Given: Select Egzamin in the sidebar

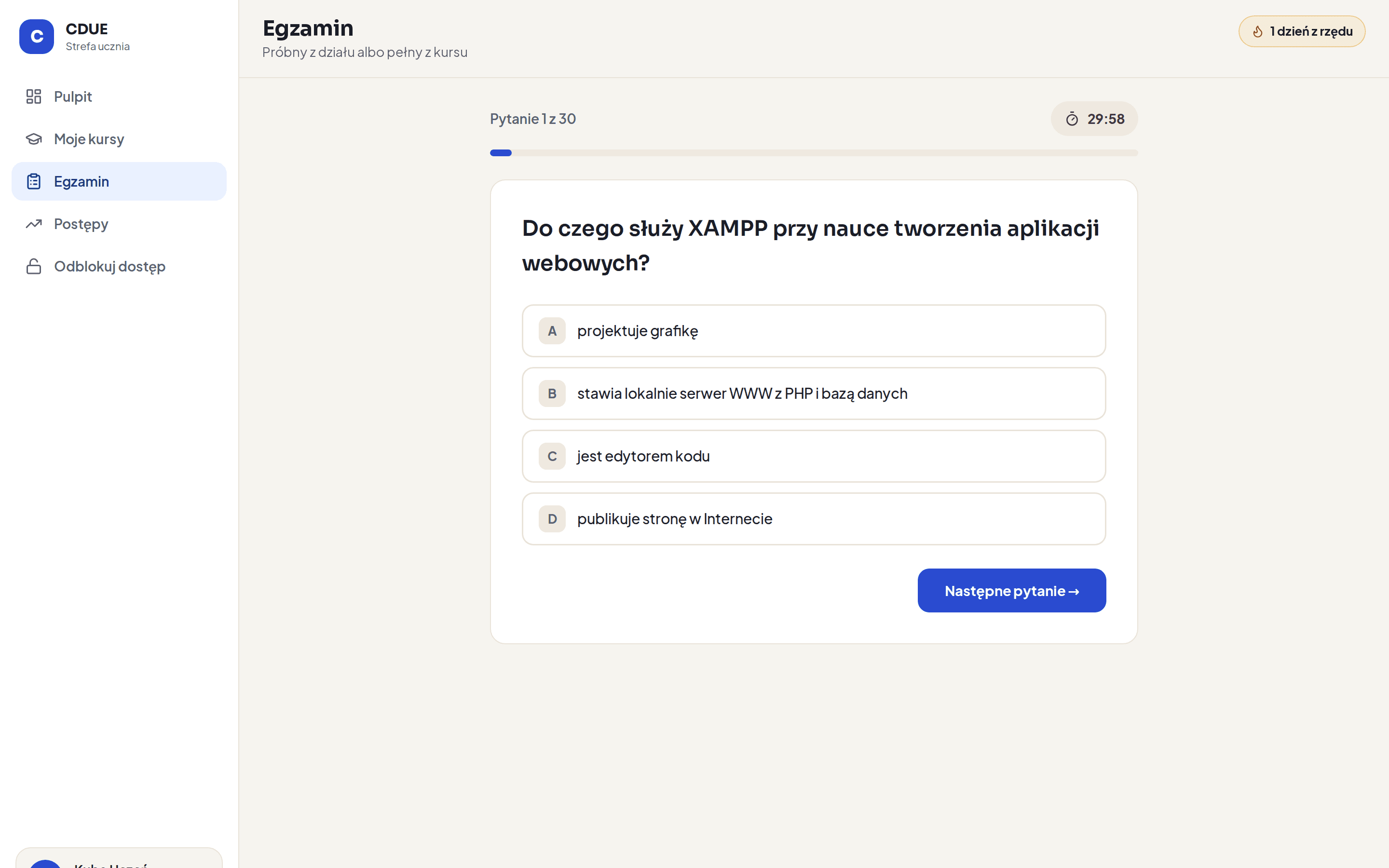Looking at the screenshot, I should [119, 181].
